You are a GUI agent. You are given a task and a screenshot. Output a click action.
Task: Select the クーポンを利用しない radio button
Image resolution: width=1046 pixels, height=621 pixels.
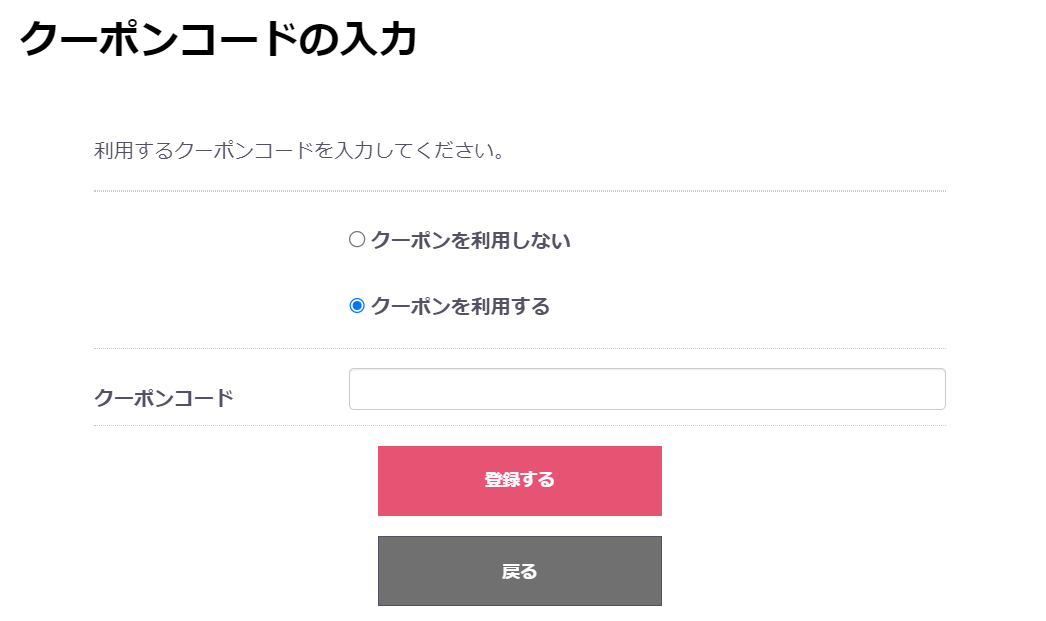pyautogui.click(x=357, y=240)
